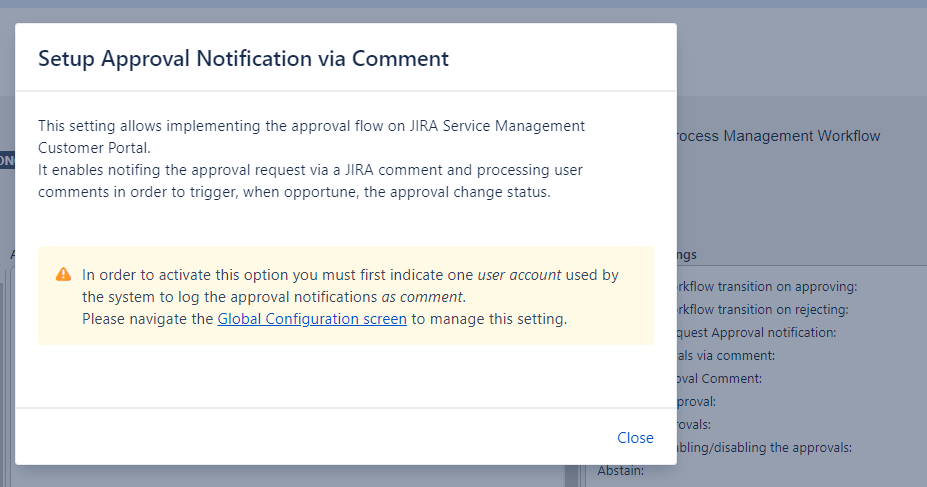Close the Setup Approval Notification dialog
The height and width of the screenshot is (487, 927).
635,438
